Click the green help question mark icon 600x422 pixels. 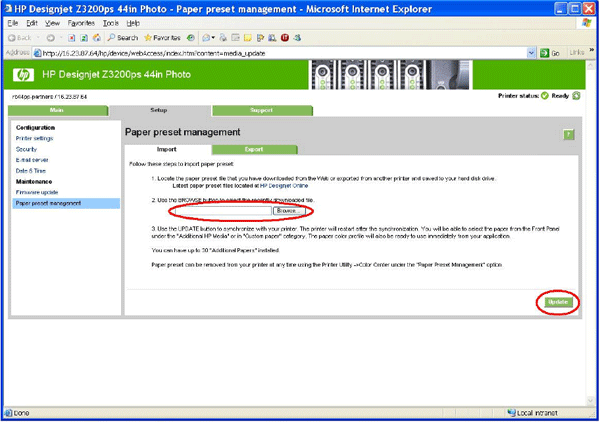569,134
